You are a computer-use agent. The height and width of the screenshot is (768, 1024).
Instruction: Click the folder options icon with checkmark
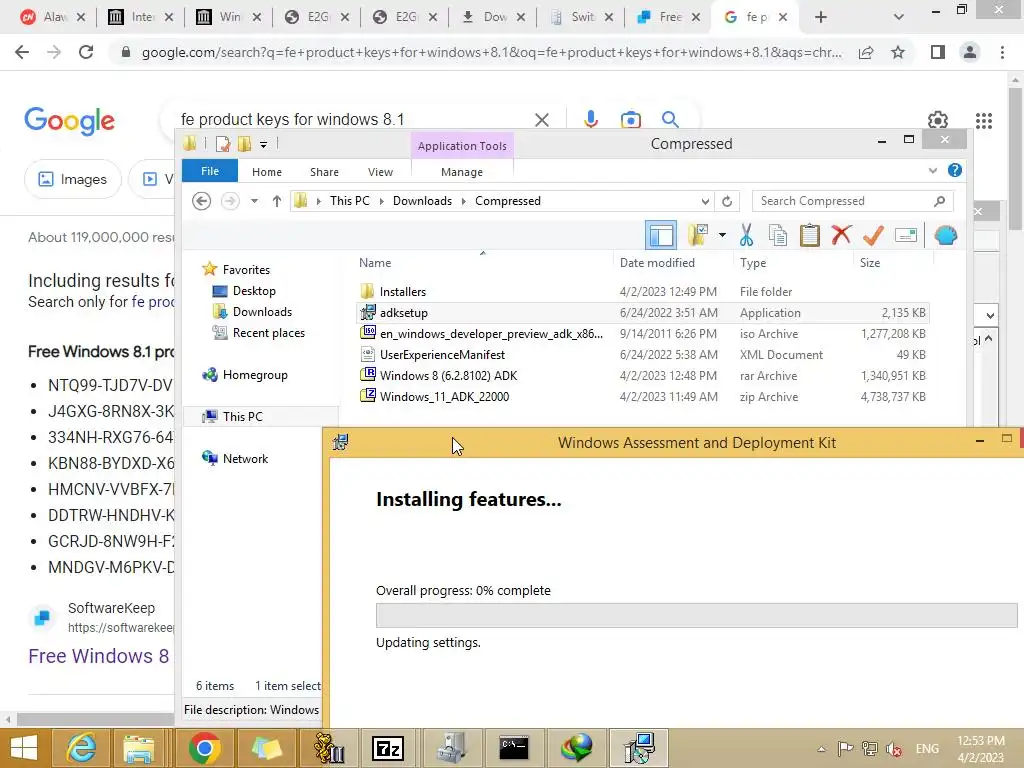click(x=697, y=235)
